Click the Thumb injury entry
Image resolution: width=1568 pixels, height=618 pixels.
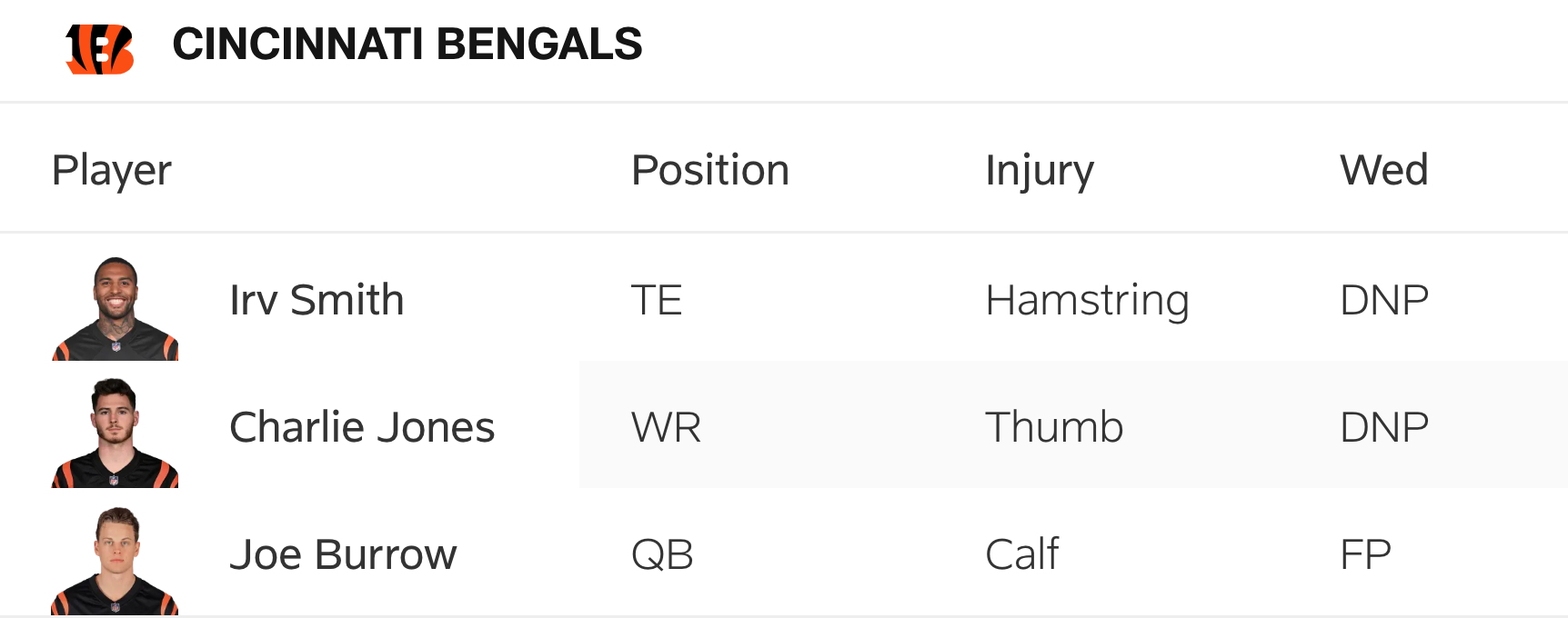(1054, 427)
